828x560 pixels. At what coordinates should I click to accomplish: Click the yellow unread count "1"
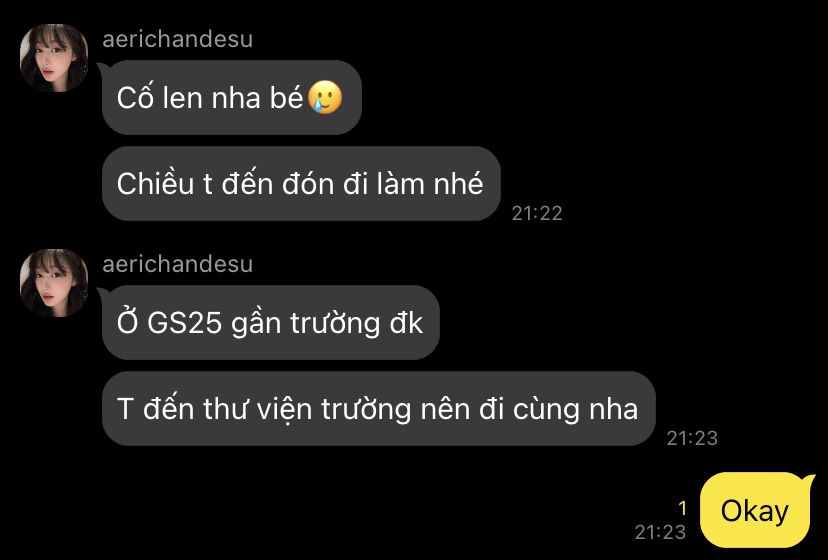click(x=682, y=508)
